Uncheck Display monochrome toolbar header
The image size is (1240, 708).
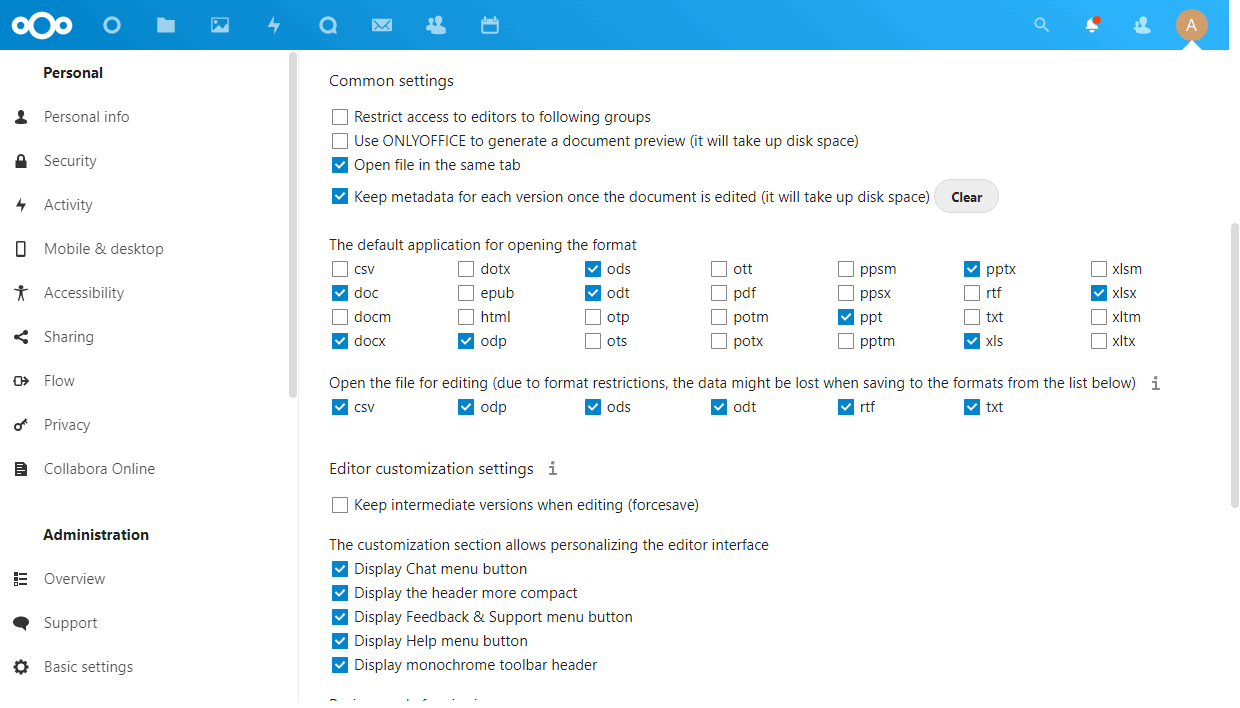tap(340, 665)
